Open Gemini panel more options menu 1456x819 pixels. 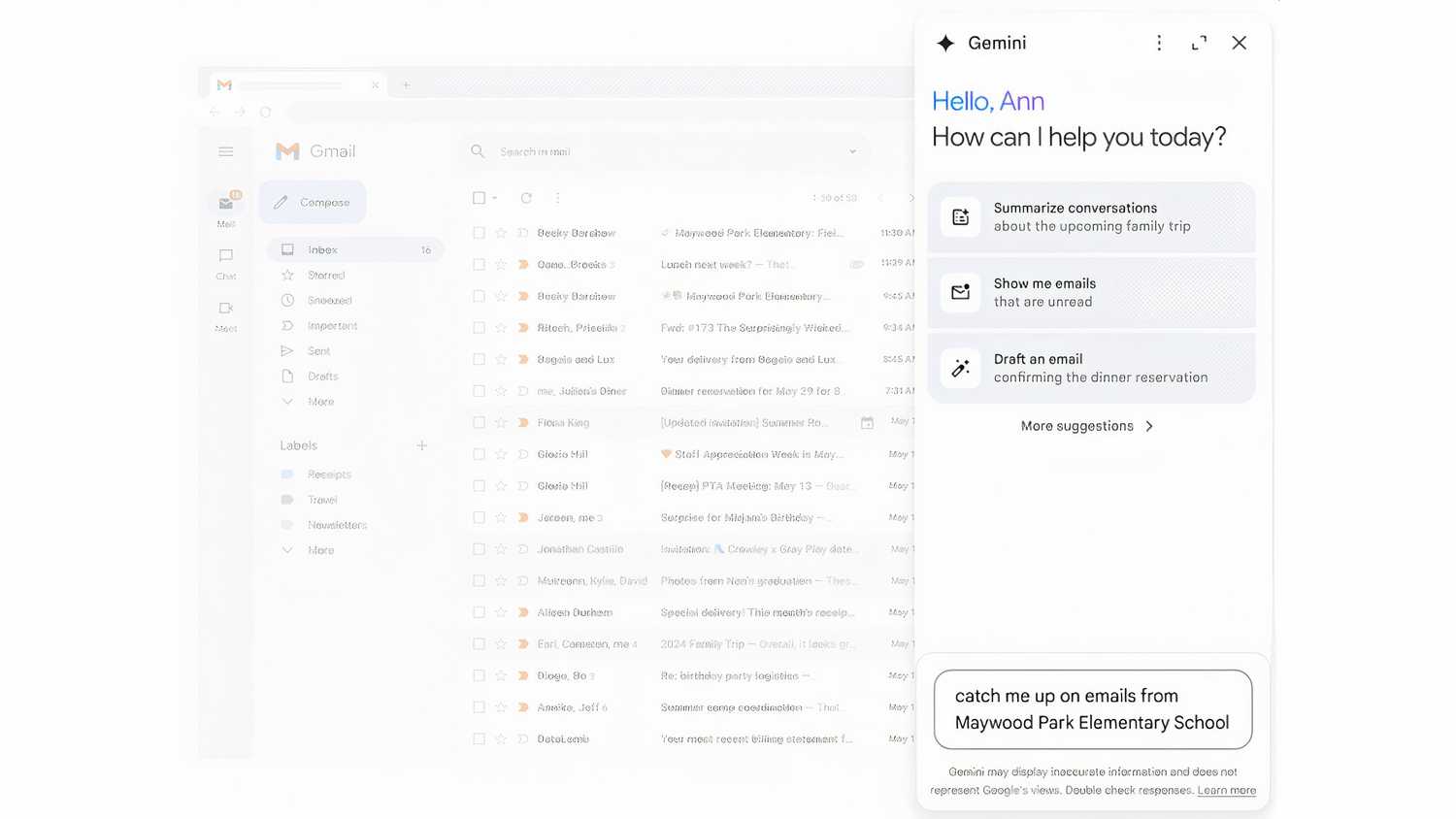pos(1159,43)
